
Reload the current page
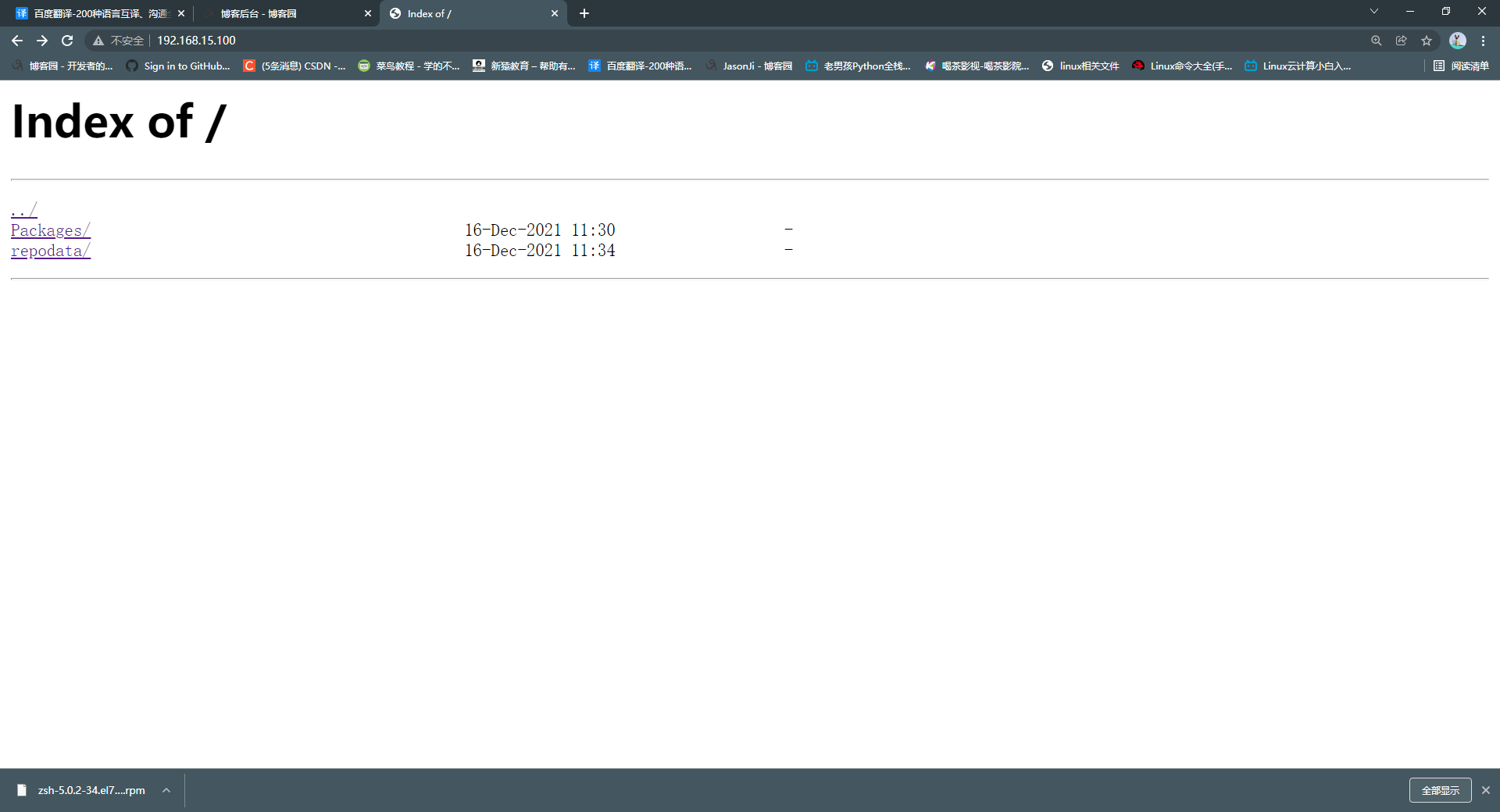point(67,41)
